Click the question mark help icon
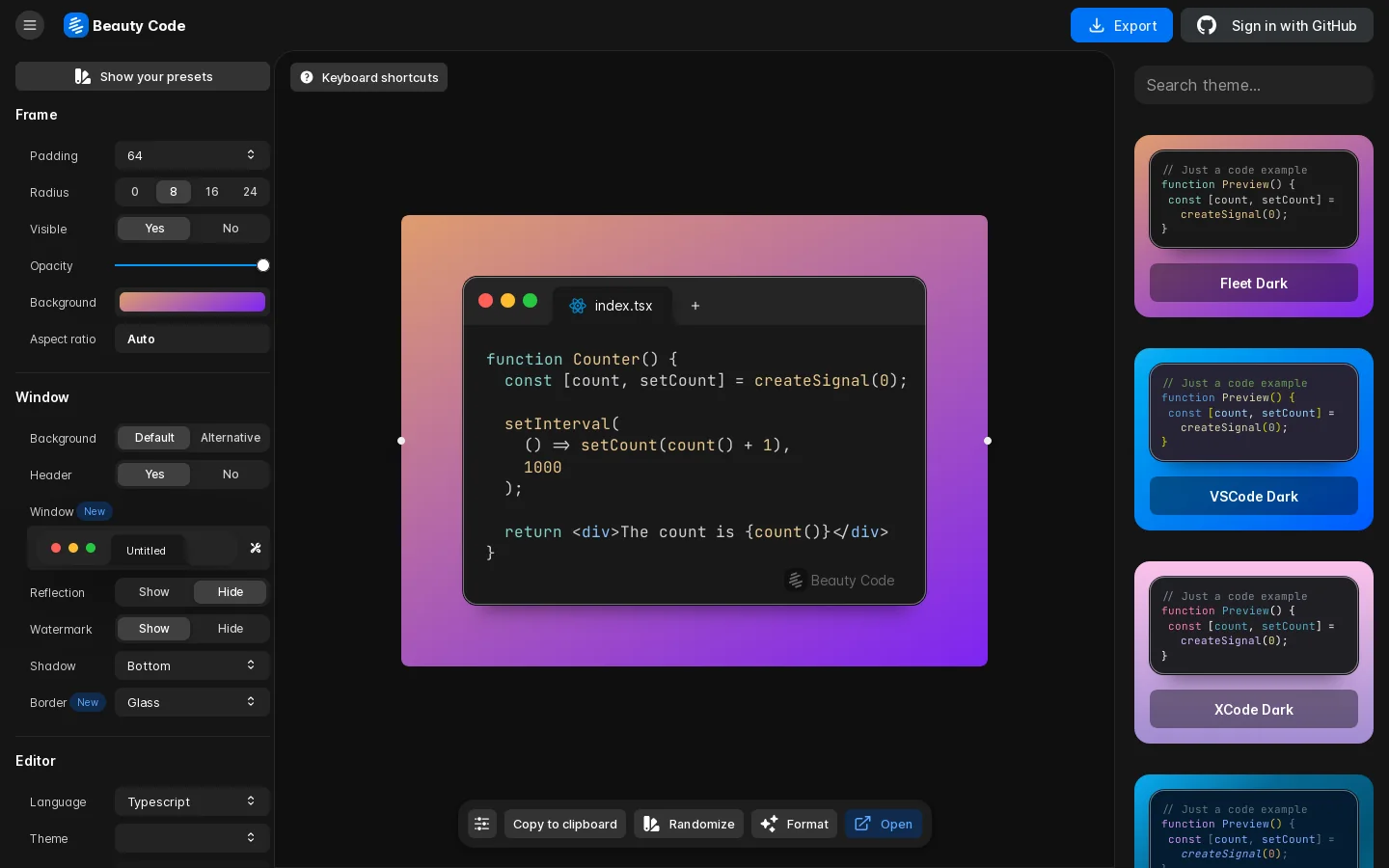 pos(307,77)
